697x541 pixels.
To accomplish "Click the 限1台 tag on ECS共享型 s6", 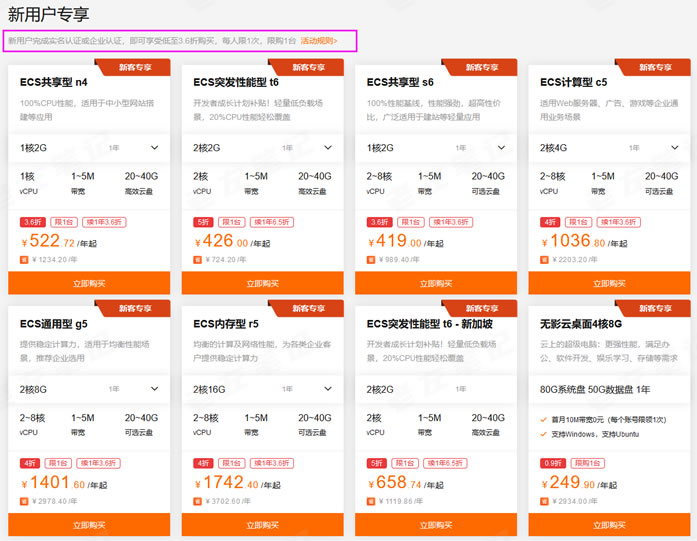I will 411,222.
